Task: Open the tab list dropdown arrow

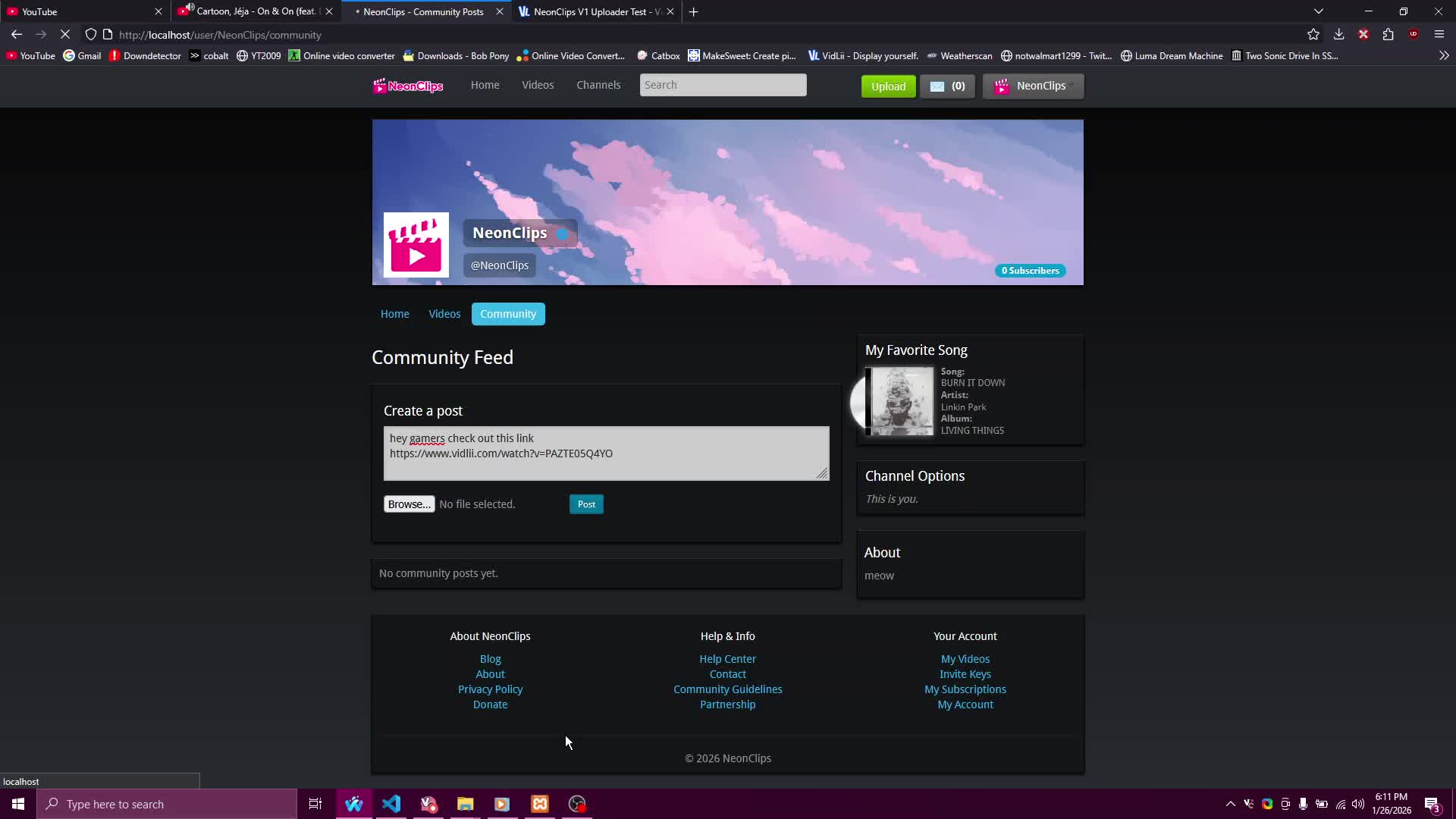Action: tap(1318, 11)
